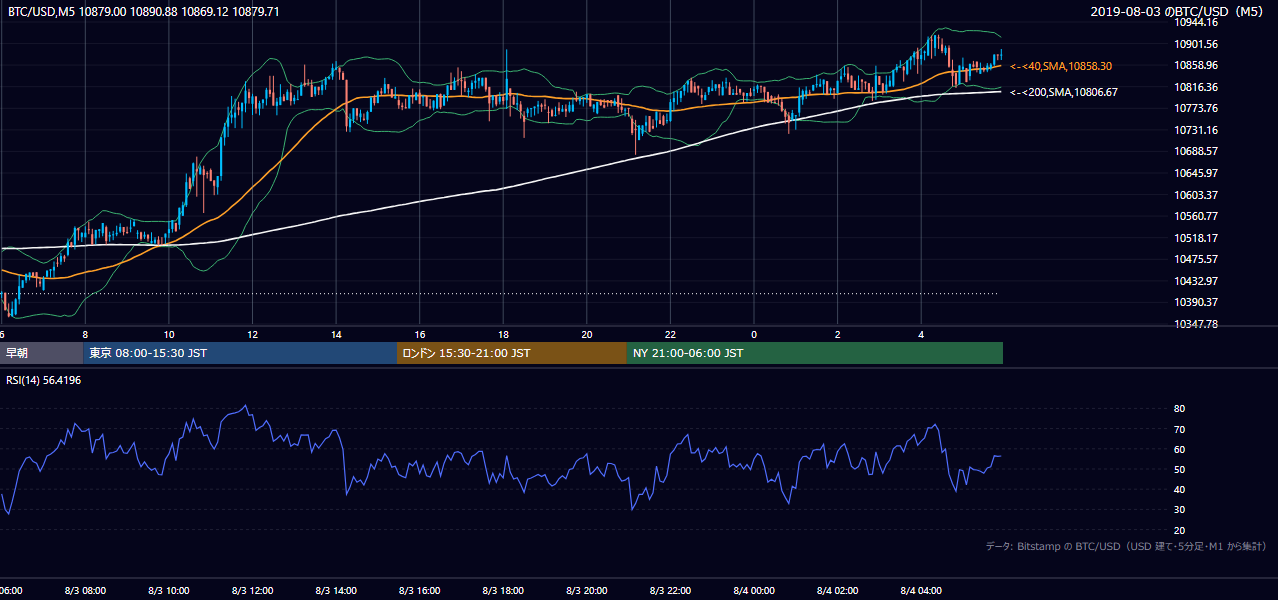Image resolution: width=1278 pixels, height=600 pixels.
Task: Click price axis value 10731.16
Action: tap(1196, 130)
